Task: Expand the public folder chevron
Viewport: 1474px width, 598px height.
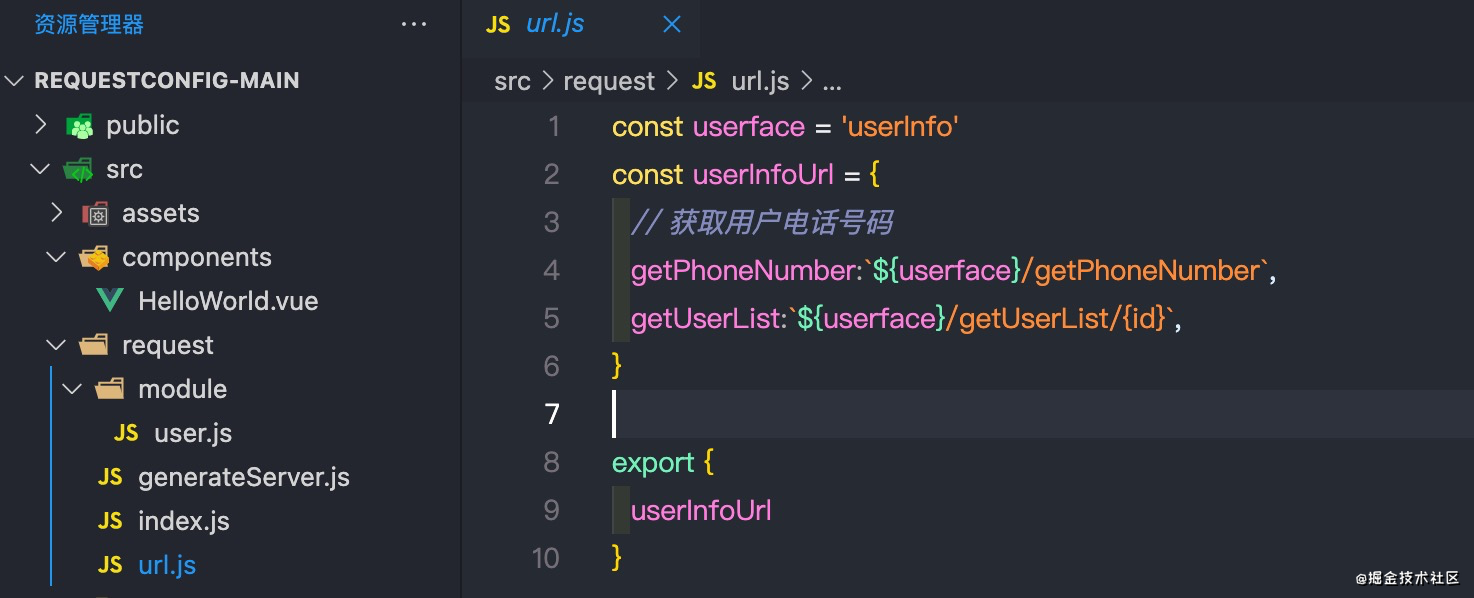Action: tap(40, 126)
